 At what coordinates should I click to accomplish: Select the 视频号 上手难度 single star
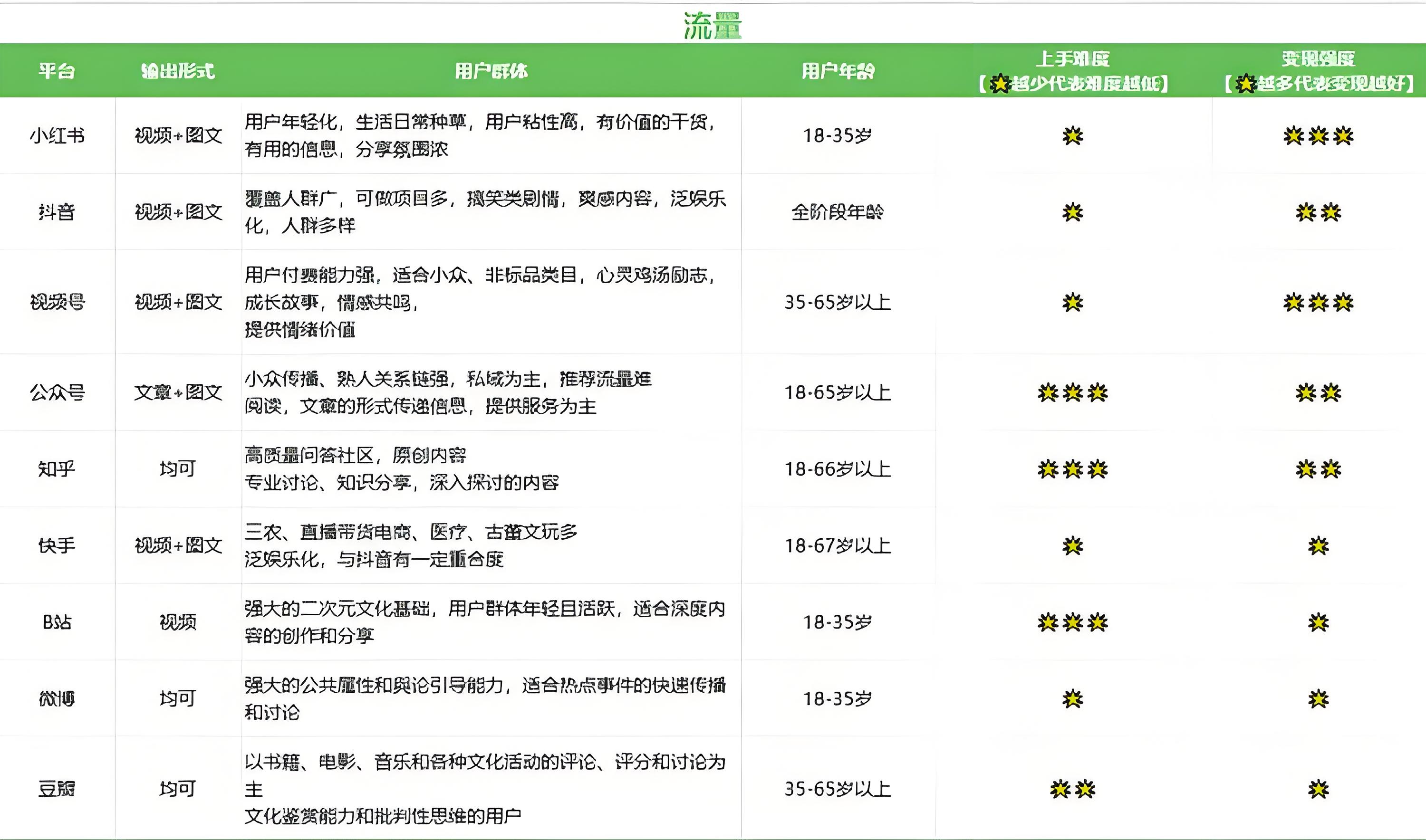tap(1073, 302)
